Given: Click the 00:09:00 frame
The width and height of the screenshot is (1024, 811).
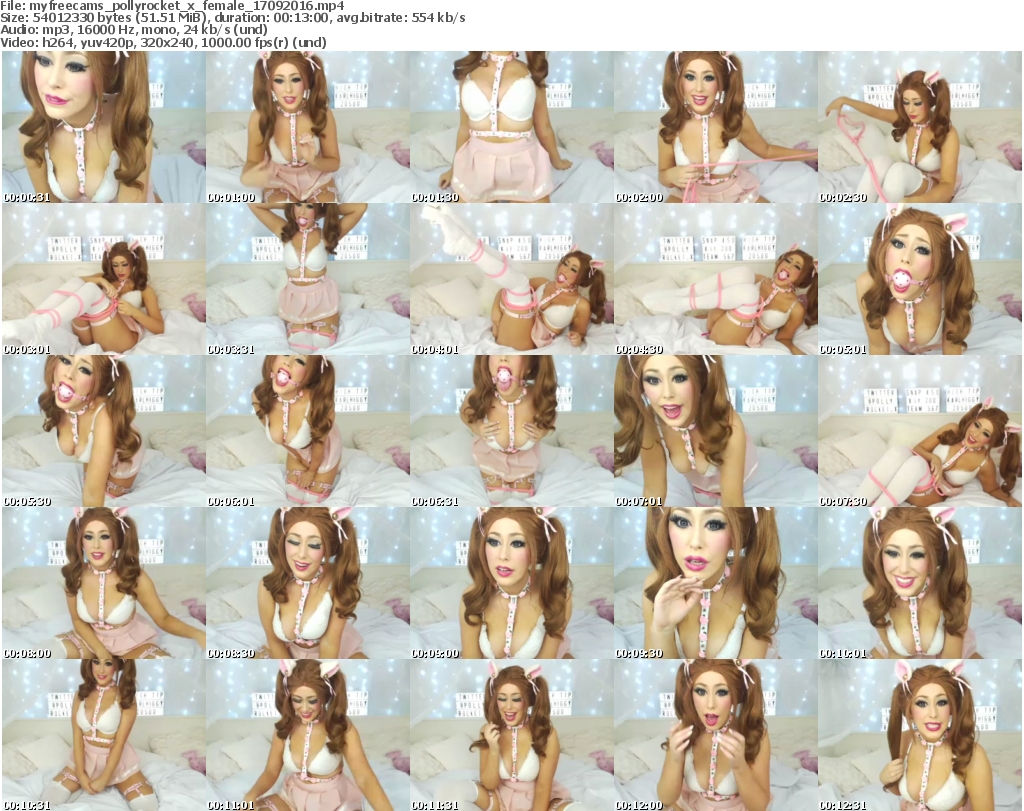Looking at the screenshot, I should click(511, 583).
